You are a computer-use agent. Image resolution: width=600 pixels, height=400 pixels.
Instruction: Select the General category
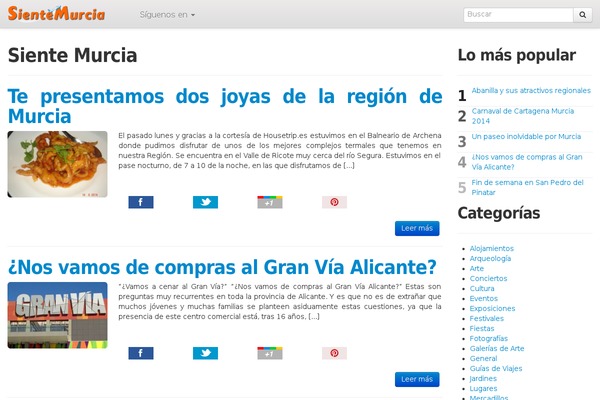(483, 358)
